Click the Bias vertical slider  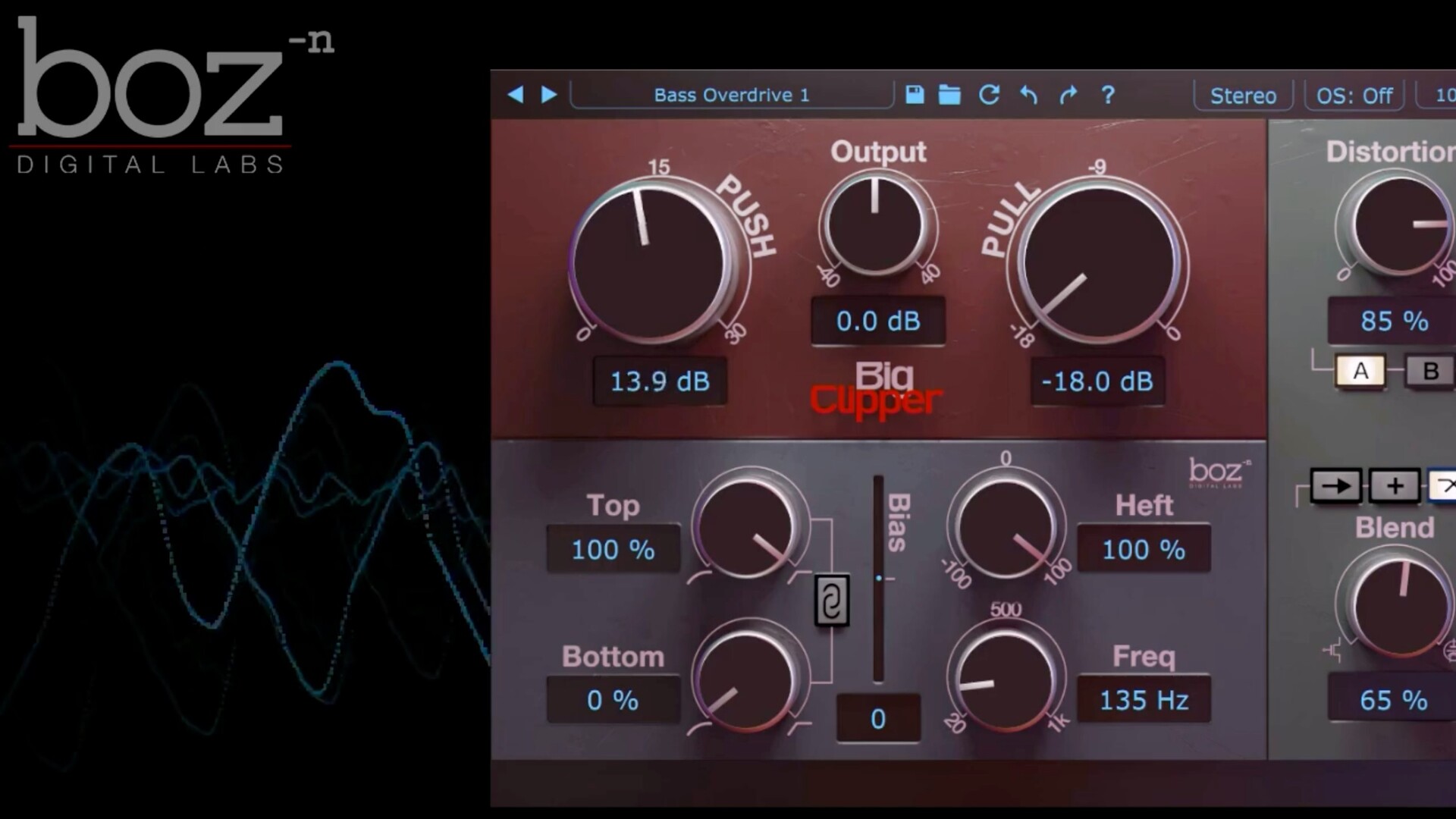[x=878, y=579]
